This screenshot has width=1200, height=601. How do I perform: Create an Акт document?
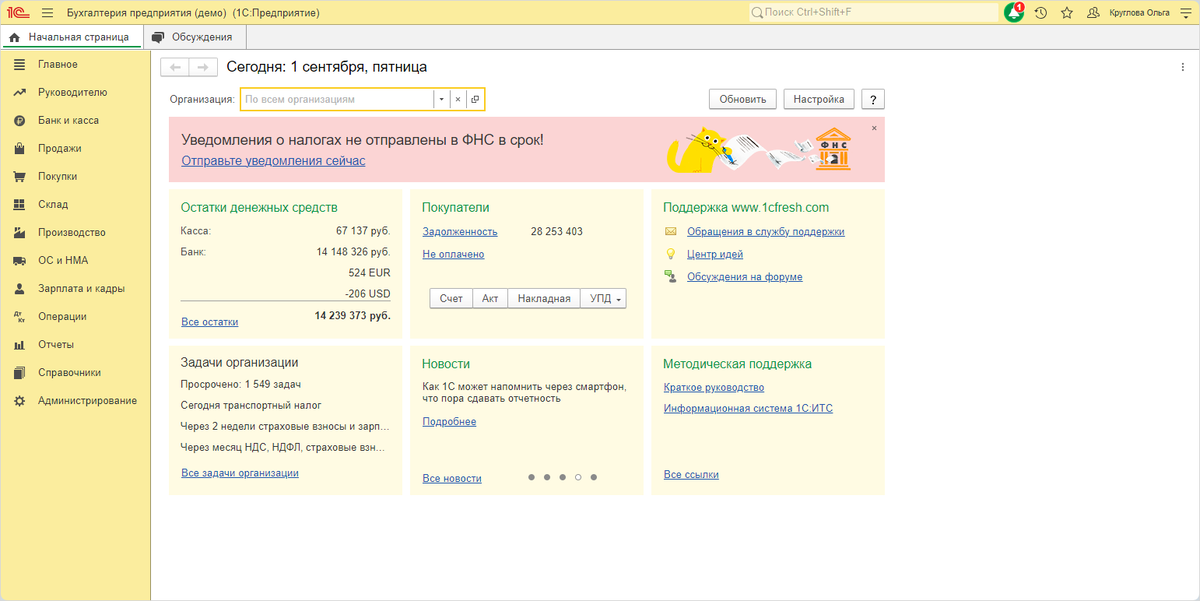click(x=490, y=298)
